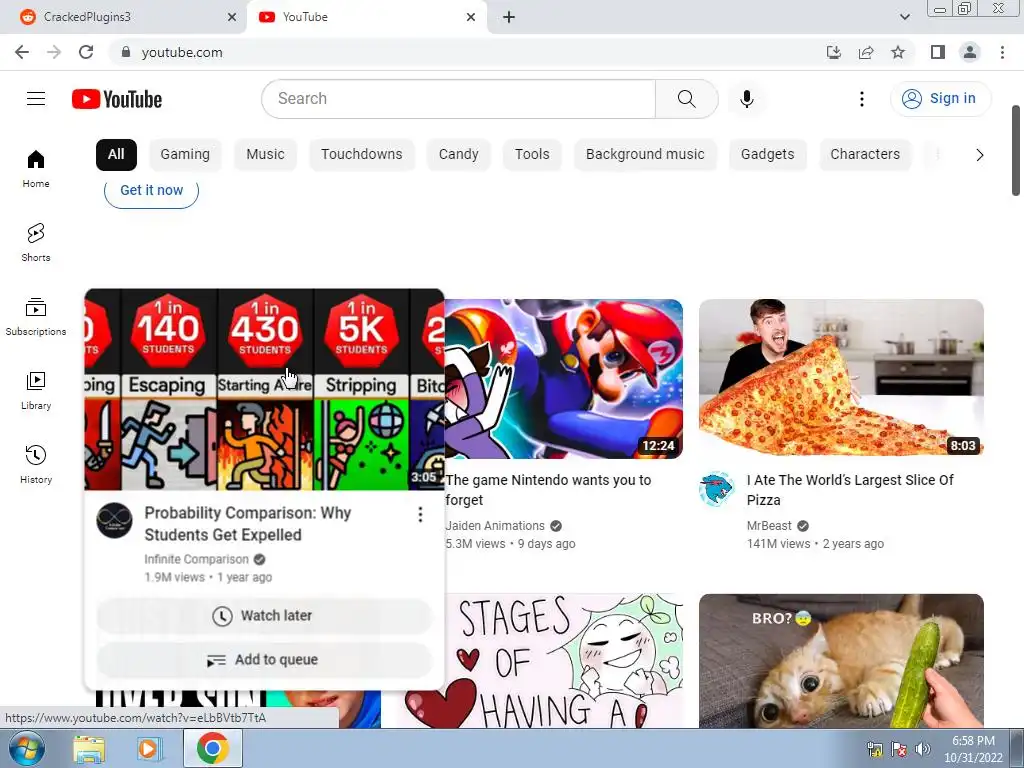Open the Jaiden Animations channel link
The width and height of the screenshot is (1024, 768).
[x=495, y=526]
